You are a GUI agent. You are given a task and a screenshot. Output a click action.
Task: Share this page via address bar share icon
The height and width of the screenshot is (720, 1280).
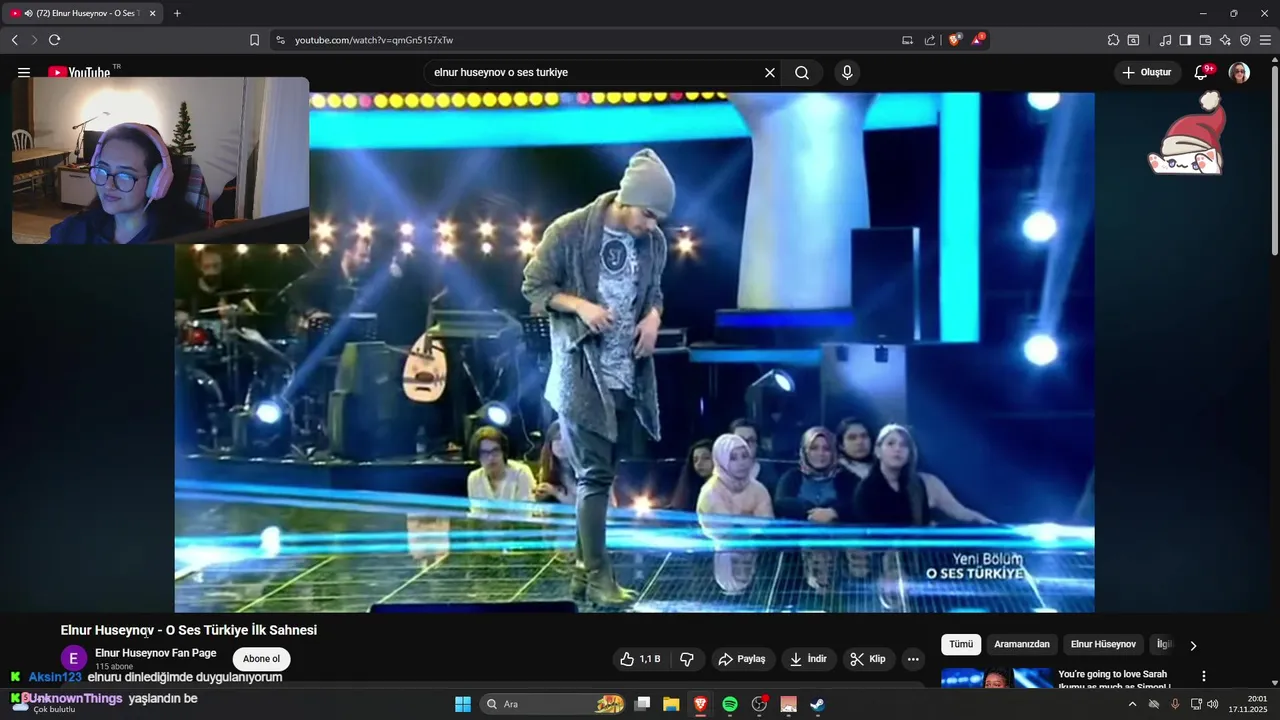[930, 40]
